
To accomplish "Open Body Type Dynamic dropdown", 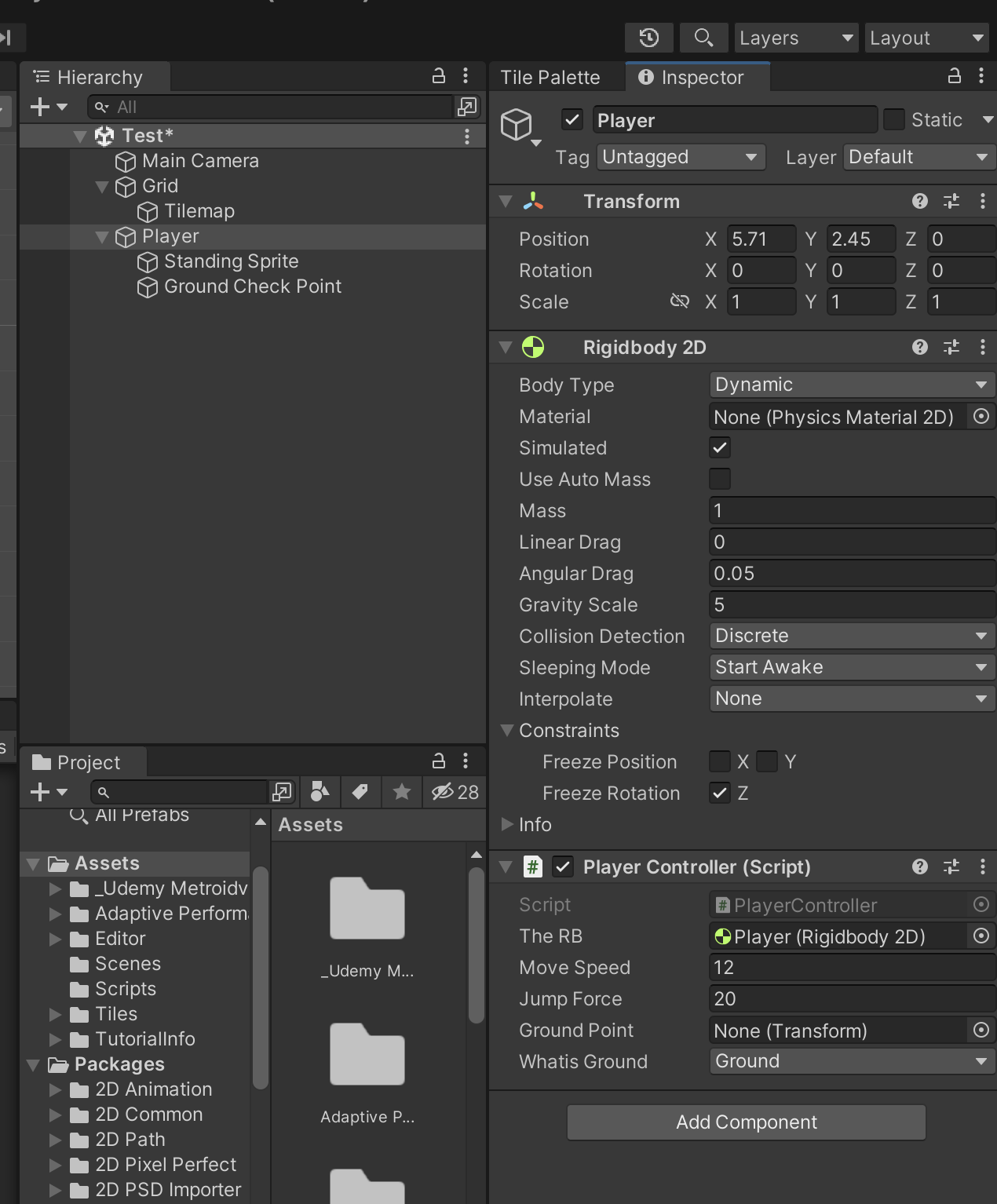I will coord(852,385).
